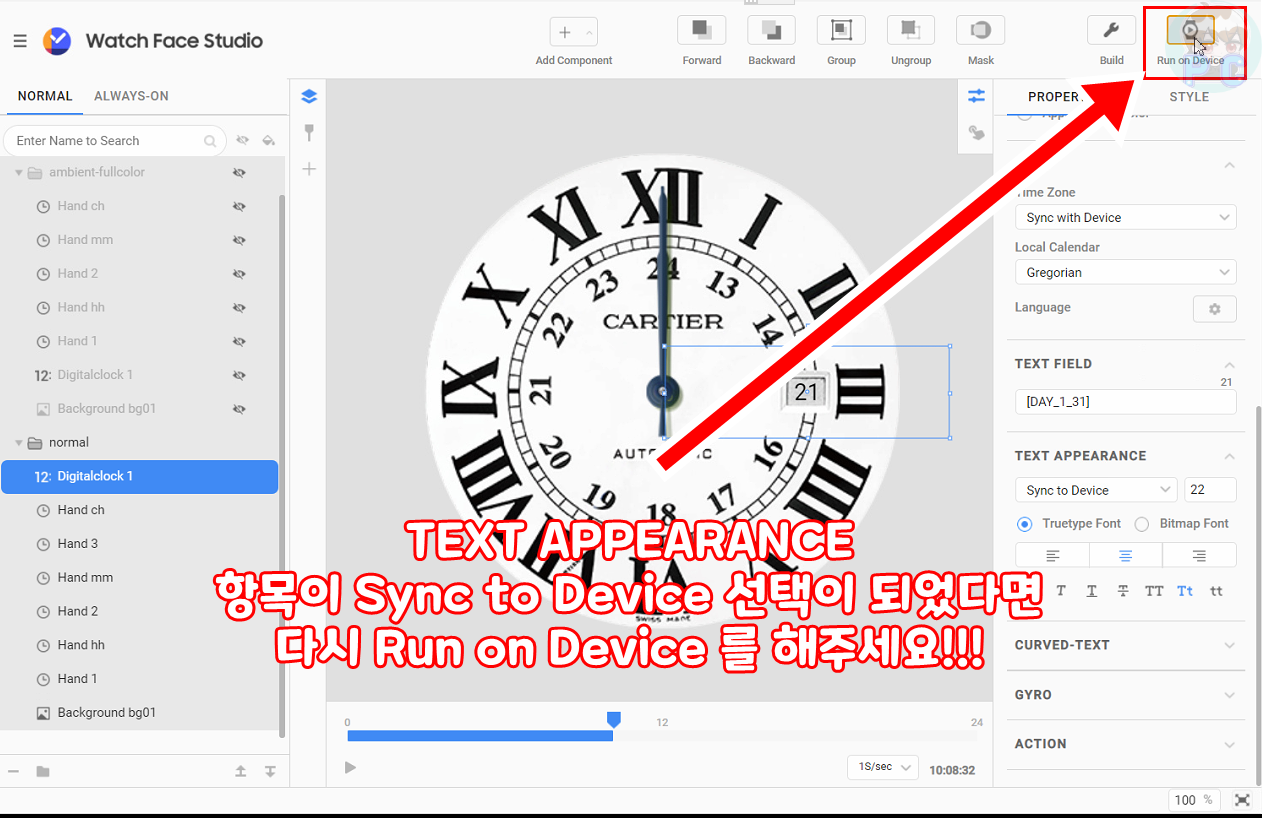This screenshot has width=1262, height=818.
Task: Click the plus icon in side strip
Action: pos(309,169)
